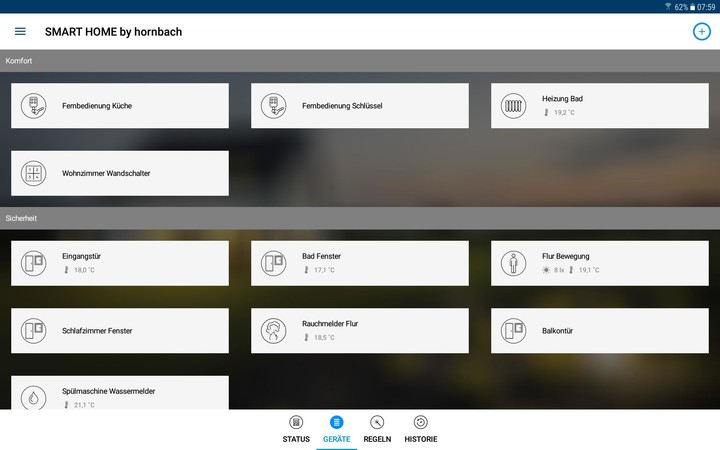Click the Historie tab icon

click(421, 422)
